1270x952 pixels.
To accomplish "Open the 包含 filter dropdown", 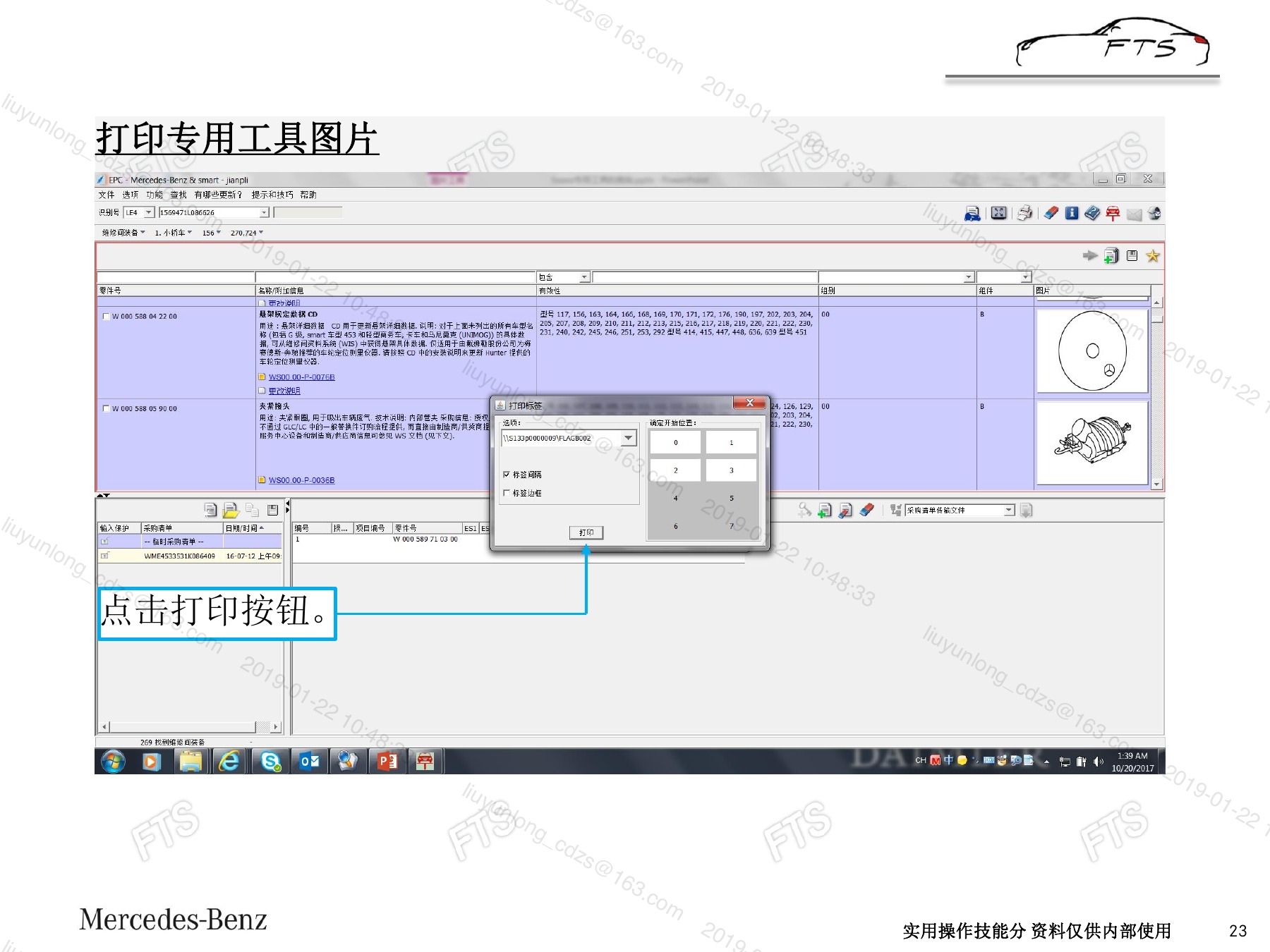I will (x=584, y=277).
